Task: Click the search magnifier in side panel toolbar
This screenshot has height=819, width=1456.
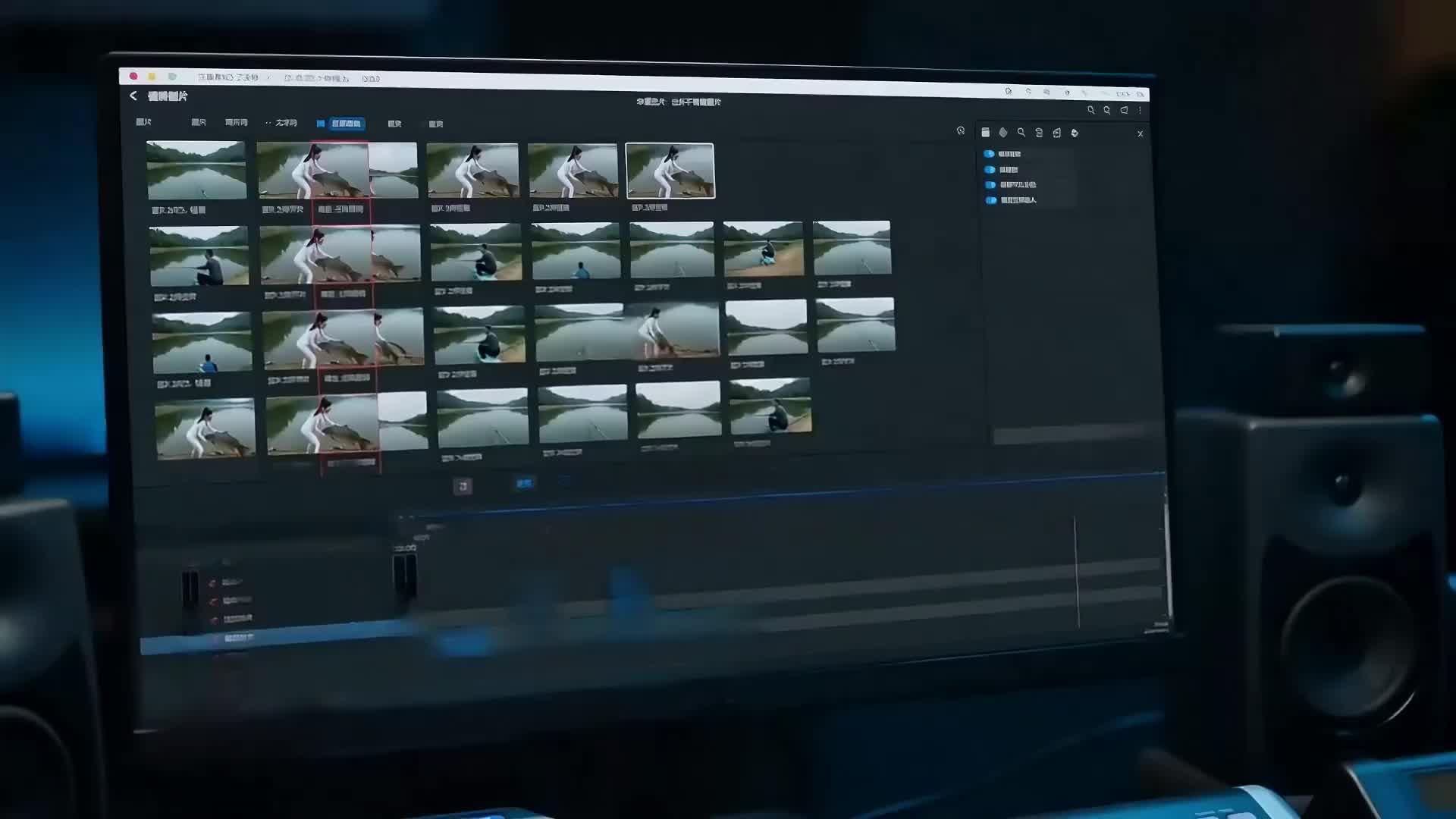Action: click(1021, 133)
